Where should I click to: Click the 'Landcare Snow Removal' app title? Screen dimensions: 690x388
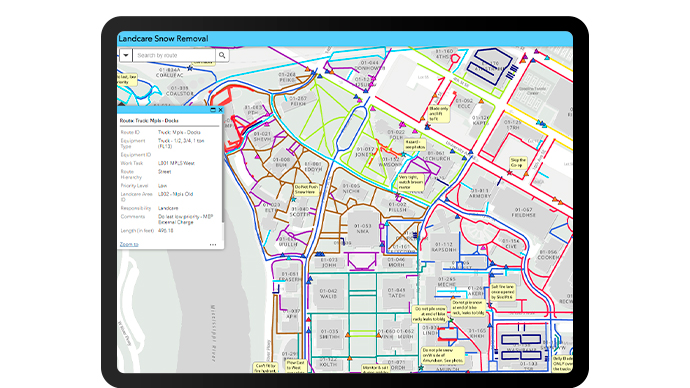pyautogui.click(x=163, y=39)
